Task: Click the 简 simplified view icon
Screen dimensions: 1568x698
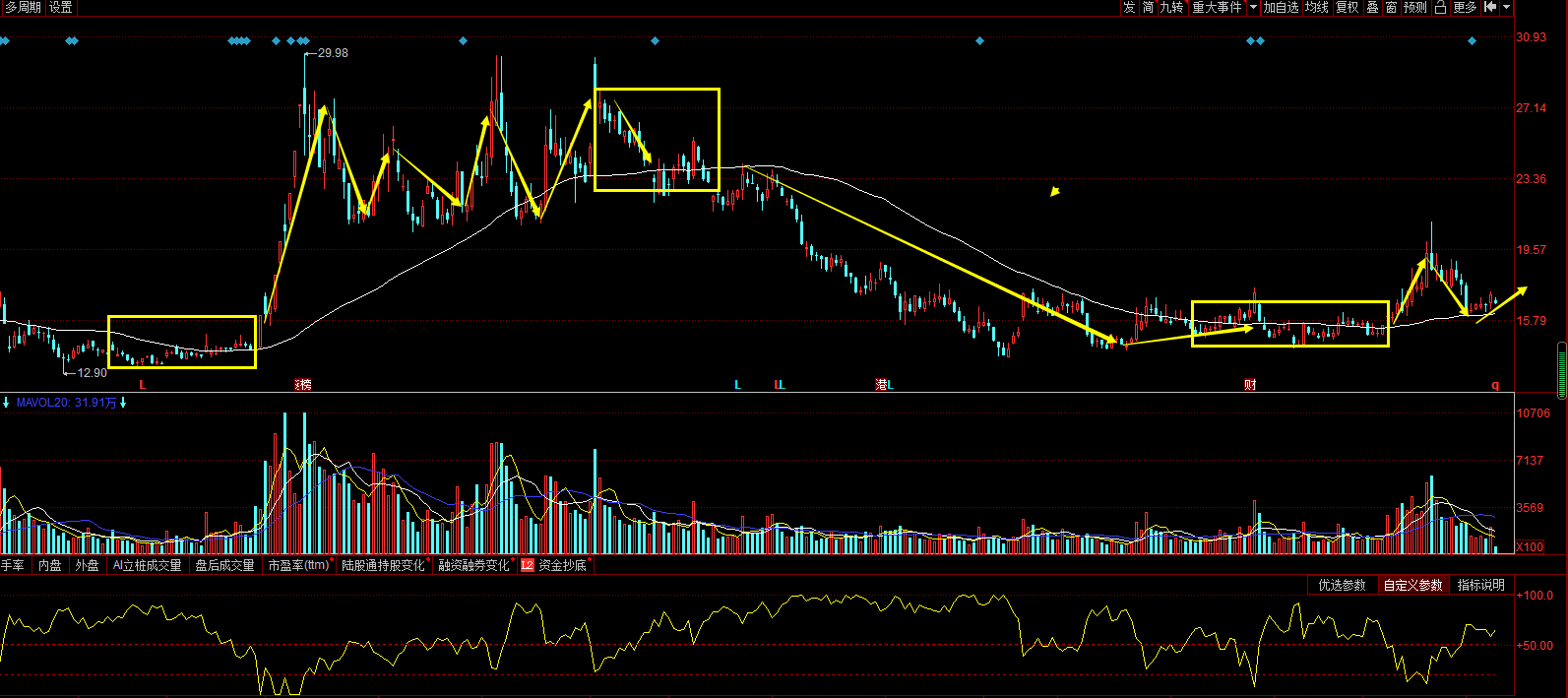Action: [x=1148, y=7]
